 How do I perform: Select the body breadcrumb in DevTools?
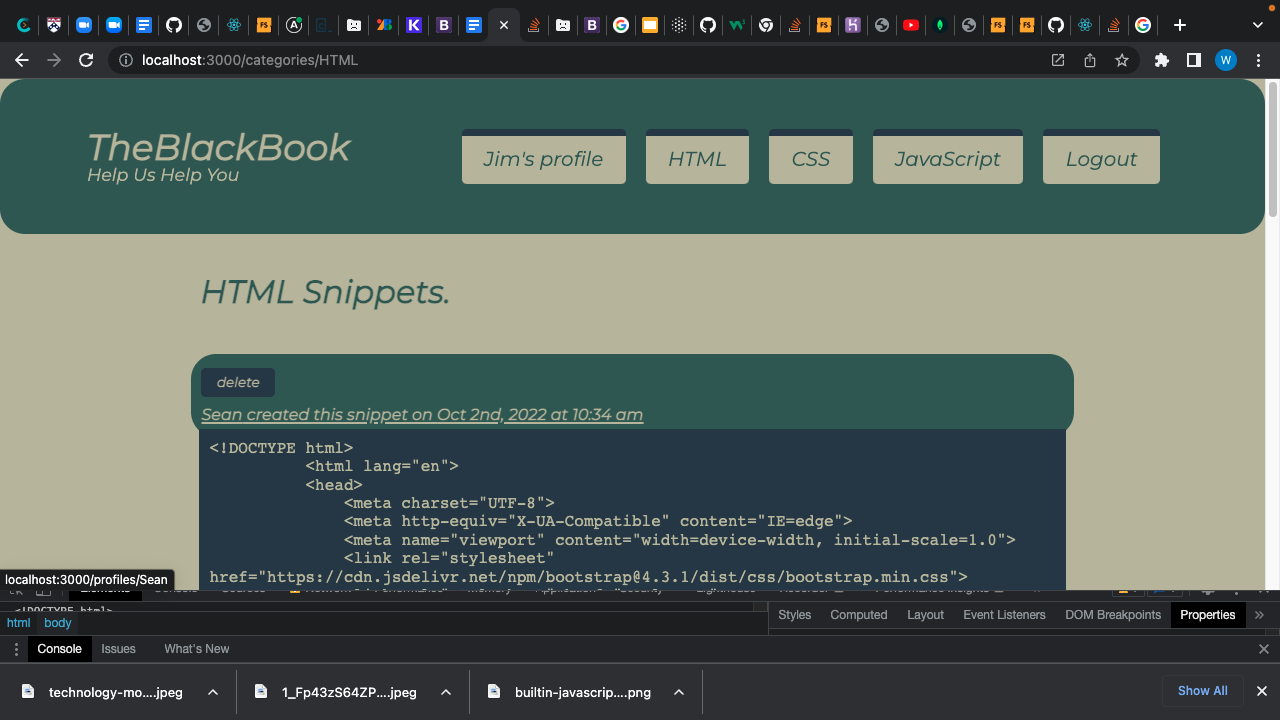pos(58,623)
